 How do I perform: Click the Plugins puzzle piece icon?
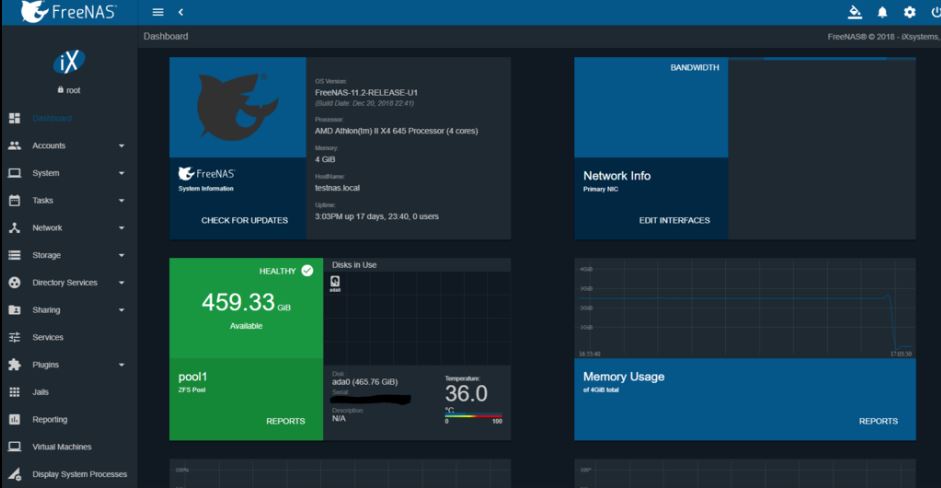[x=14, y=364]
